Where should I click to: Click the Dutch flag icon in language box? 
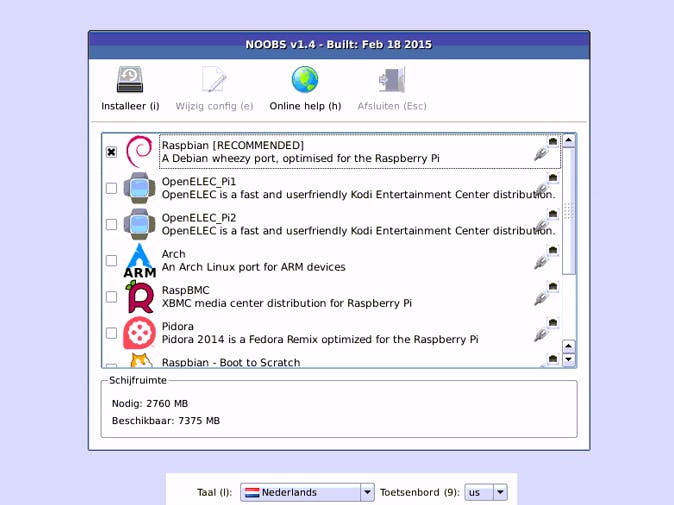252,493
